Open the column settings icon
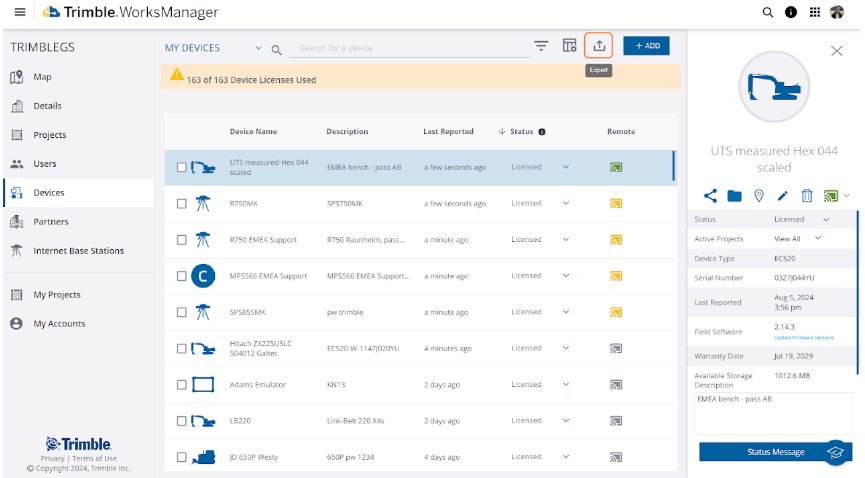 tap(569, 46)
